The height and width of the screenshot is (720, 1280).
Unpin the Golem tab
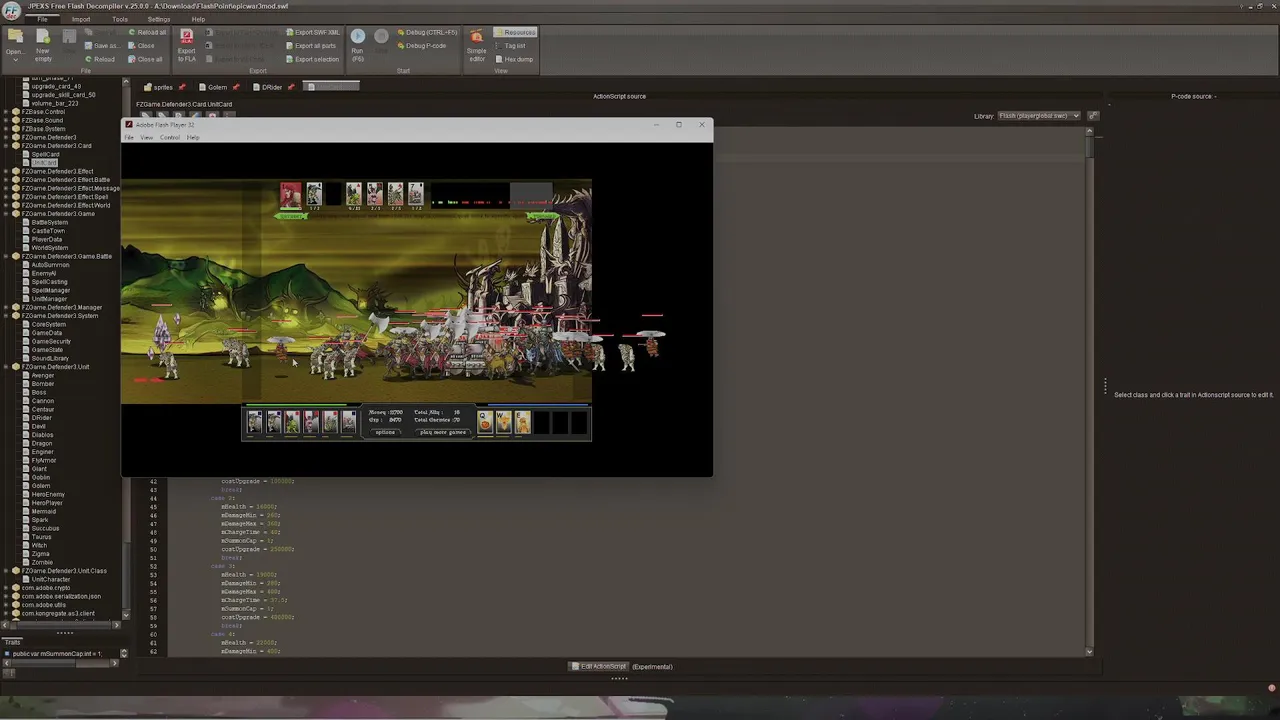pos(236,87)
